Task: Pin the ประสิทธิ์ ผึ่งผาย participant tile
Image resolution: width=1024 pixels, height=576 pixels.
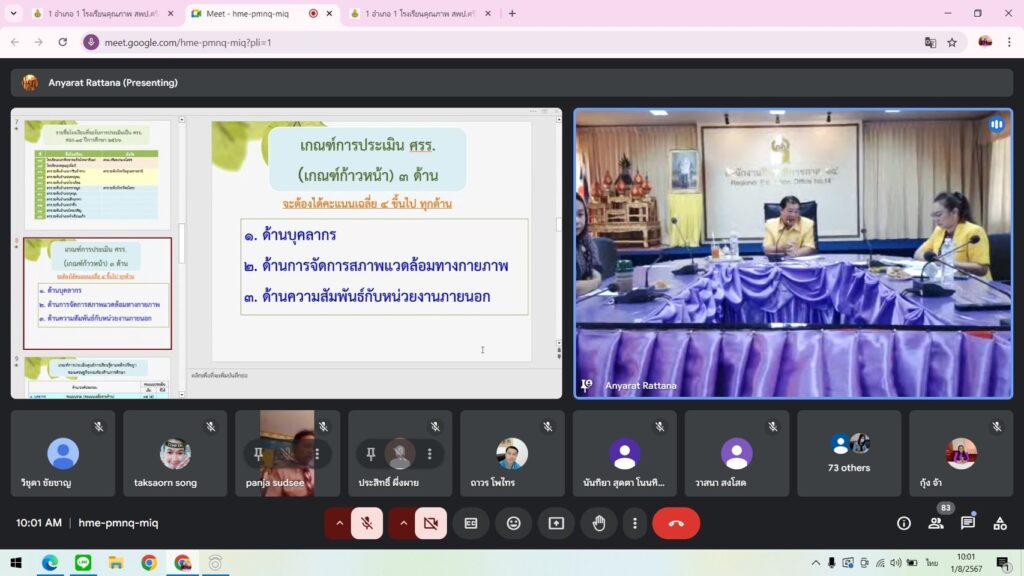Action: coord(371,454)
